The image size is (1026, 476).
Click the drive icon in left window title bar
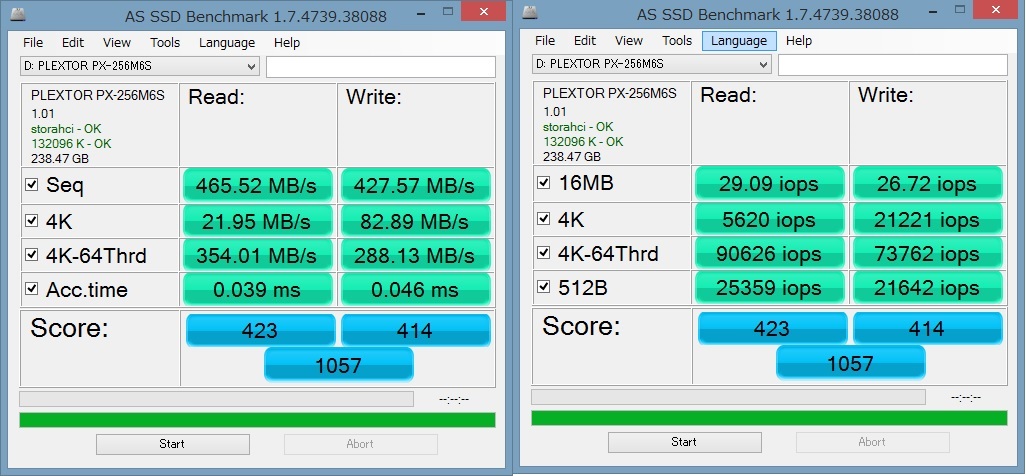click(x=18, y=15)
